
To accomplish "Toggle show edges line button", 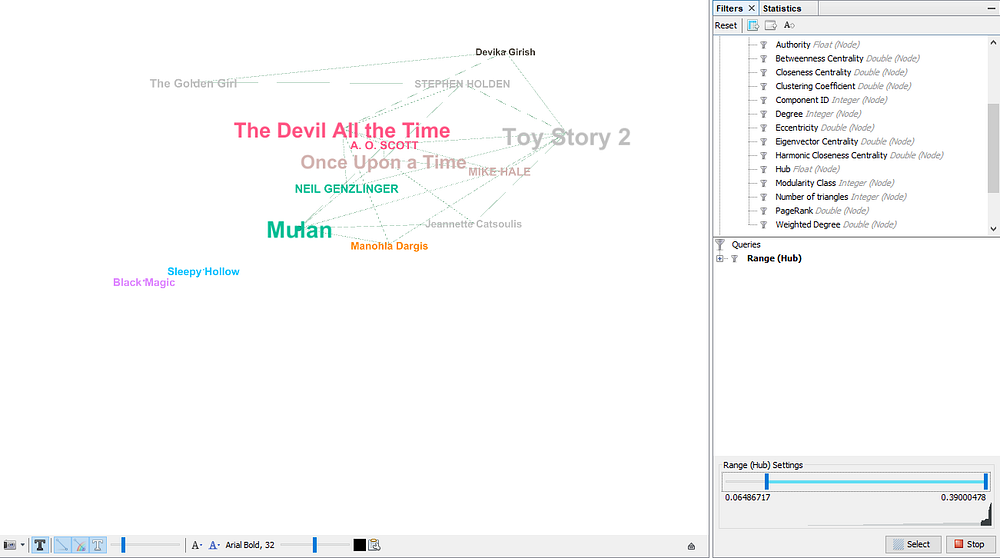I will [62, 545].
